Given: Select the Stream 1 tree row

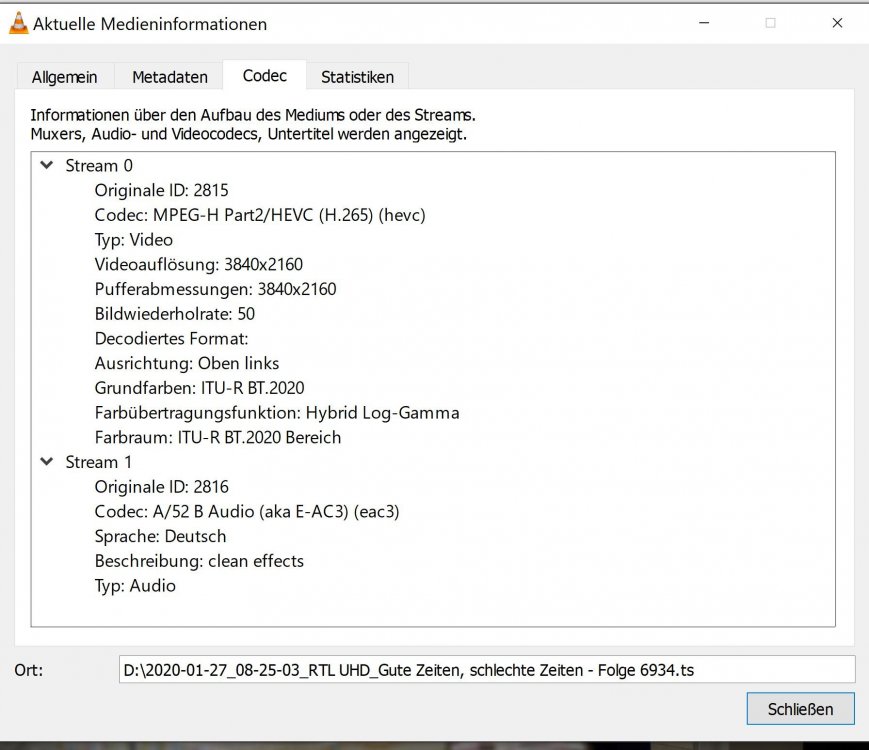Looking at the screenshot, I should click(x=99, y=462).
